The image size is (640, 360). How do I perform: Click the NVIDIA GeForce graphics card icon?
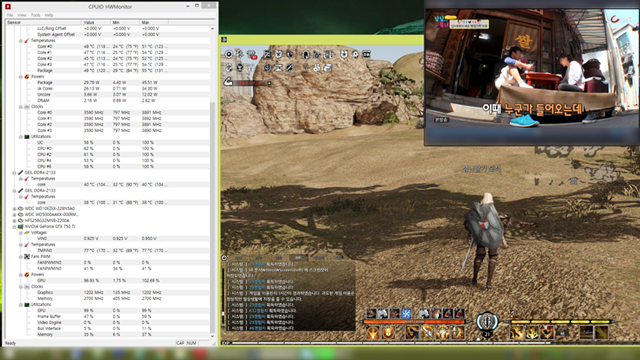[20, 227]
